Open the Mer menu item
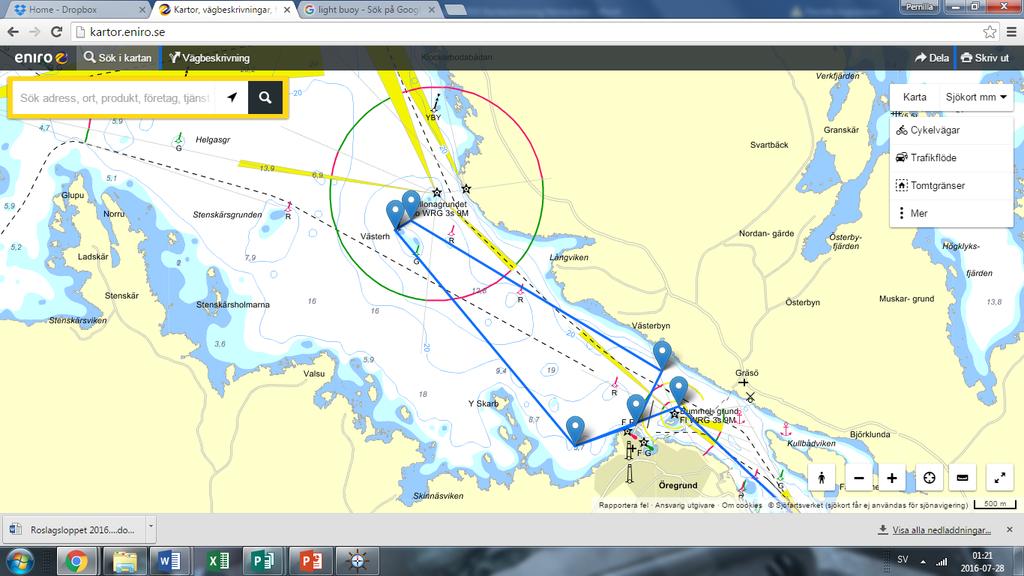This screenshot has height=576, width=1024. 951,213
